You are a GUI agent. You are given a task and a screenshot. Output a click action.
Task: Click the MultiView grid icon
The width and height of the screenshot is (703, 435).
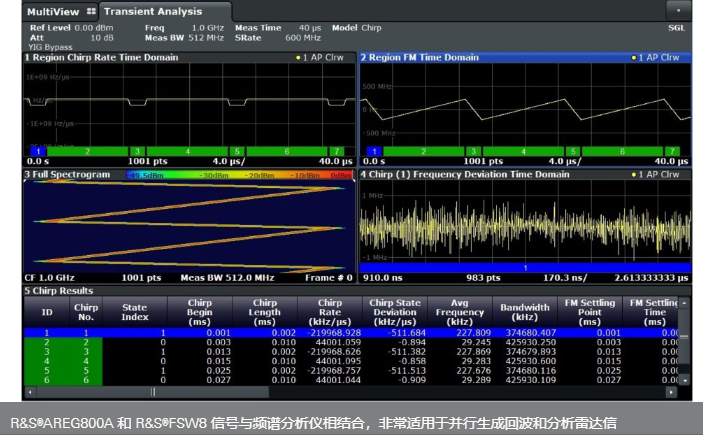pyautogui.click(x=91, y=12)
